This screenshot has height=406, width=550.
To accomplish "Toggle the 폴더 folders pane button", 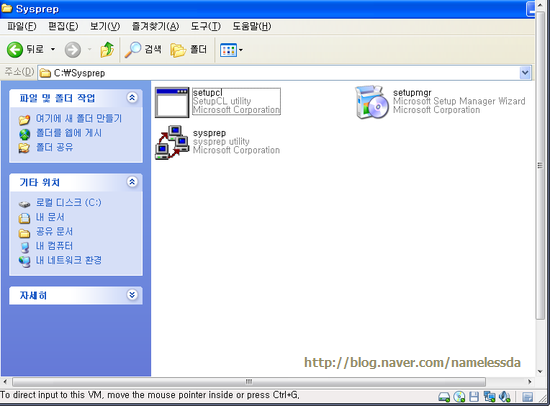I will click(x=189, y=49).
